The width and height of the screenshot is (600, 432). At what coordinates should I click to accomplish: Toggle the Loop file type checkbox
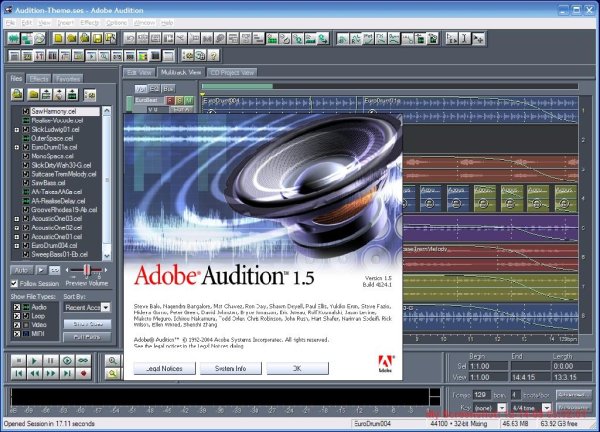(17, 316)
